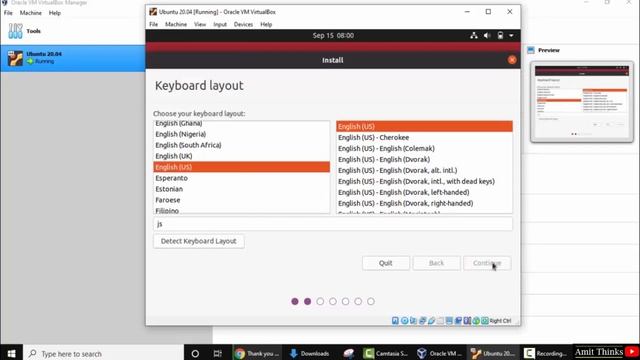Click Detect Keyboard Layout button
The image size is (640, 360).
click(x=199, y=241)
